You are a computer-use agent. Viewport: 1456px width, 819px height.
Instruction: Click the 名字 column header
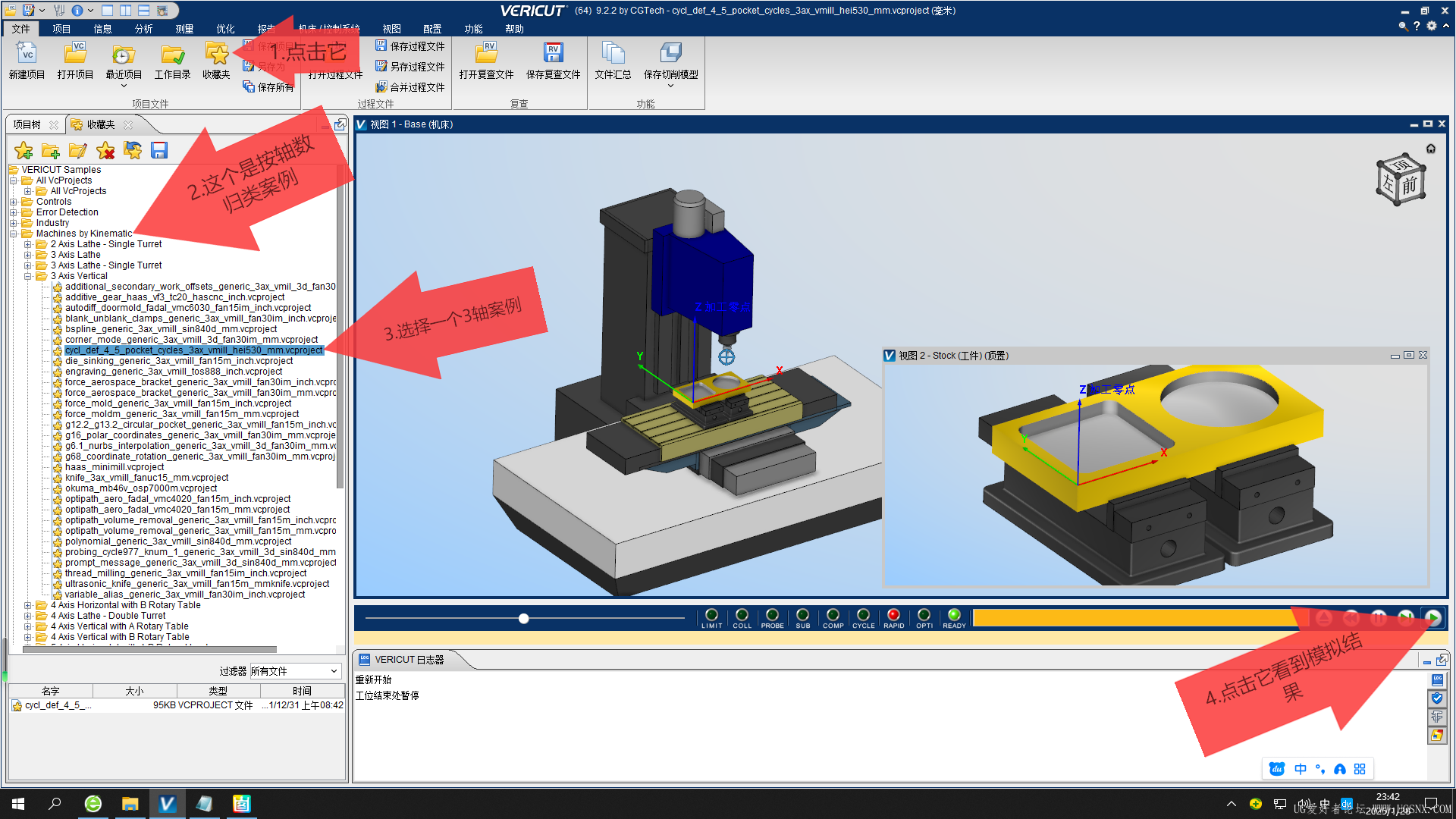point(51,691)
